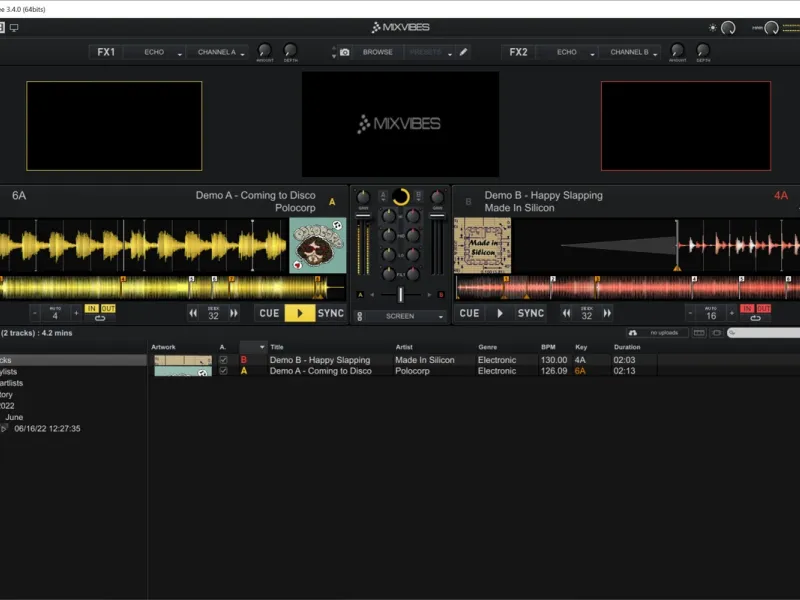Click mixer channel A gain knob

pyautogui.click(x=363, y=197)
